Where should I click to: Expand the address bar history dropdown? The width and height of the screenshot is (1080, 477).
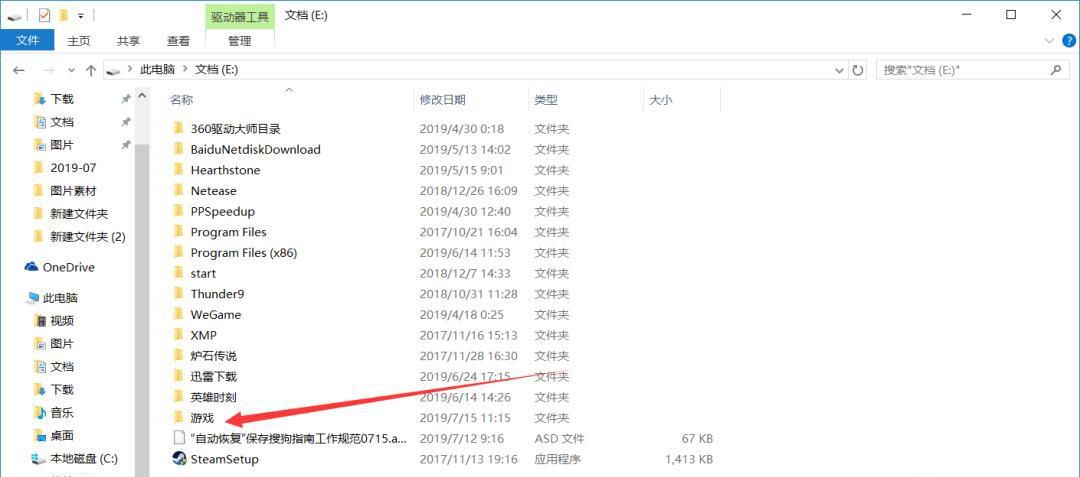(x=839, y=70)
